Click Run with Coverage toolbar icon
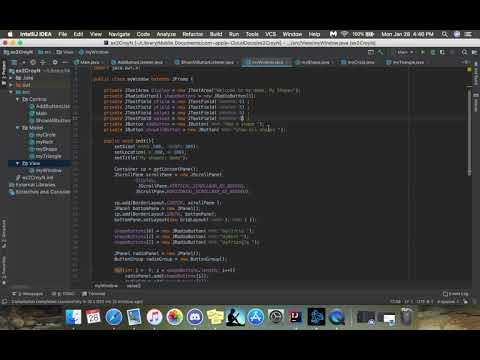This screenshot has width=480, height=360. [x=442, y=52]
